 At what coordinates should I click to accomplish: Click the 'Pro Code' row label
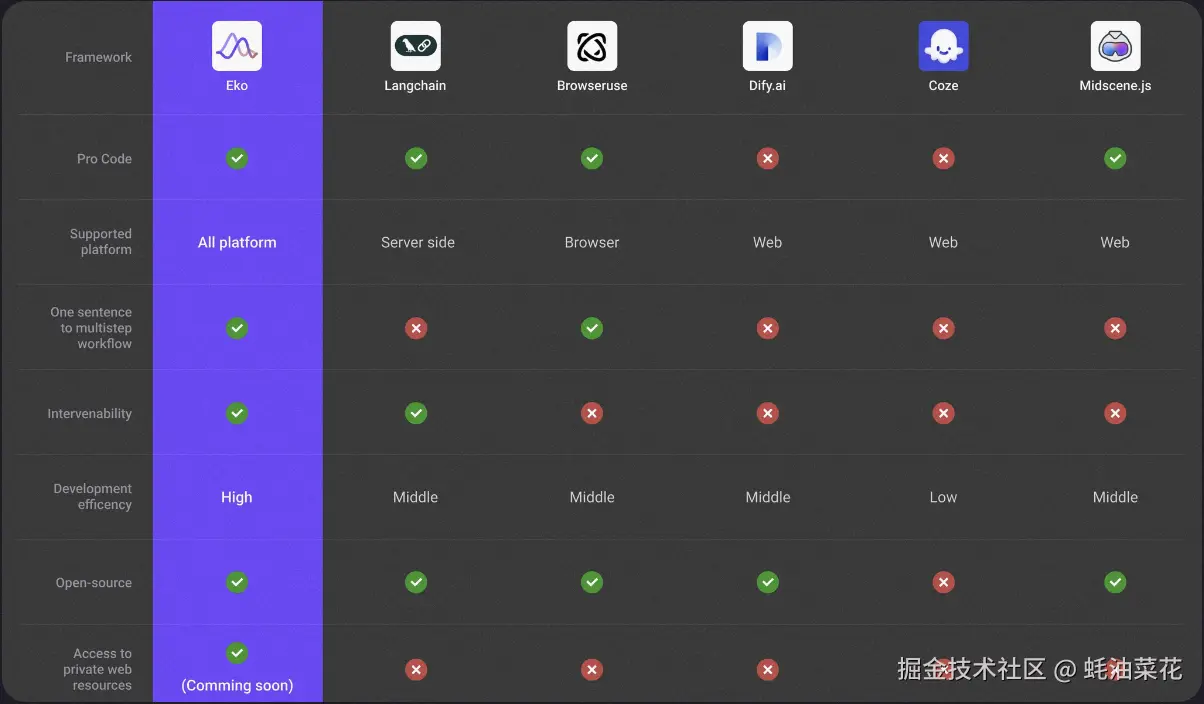pos(104,159)
